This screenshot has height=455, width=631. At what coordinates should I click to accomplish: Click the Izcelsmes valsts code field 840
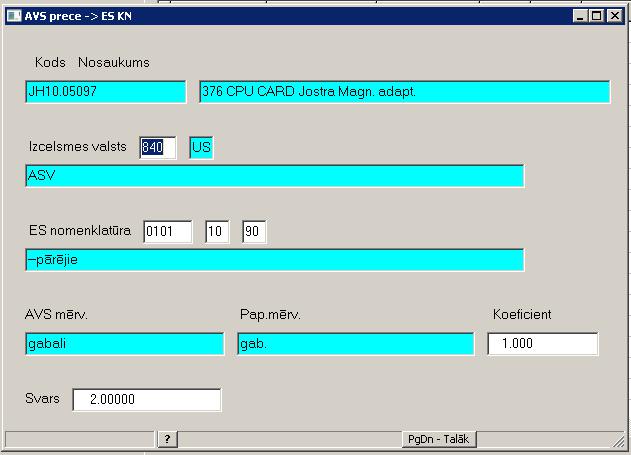pyautogui.click(x=158, y=148)
